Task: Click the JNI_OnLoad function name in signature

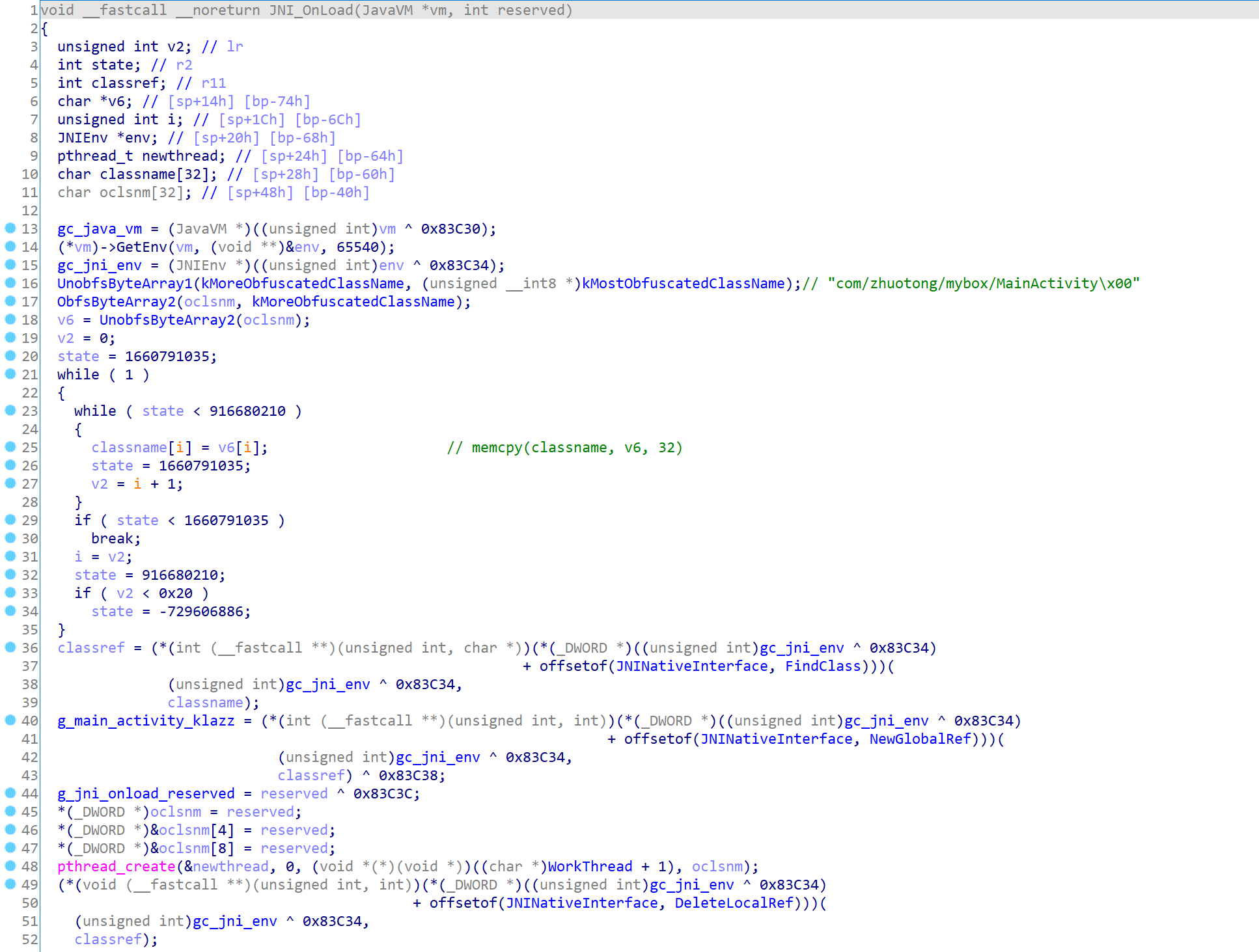Action: pos(311,10)
